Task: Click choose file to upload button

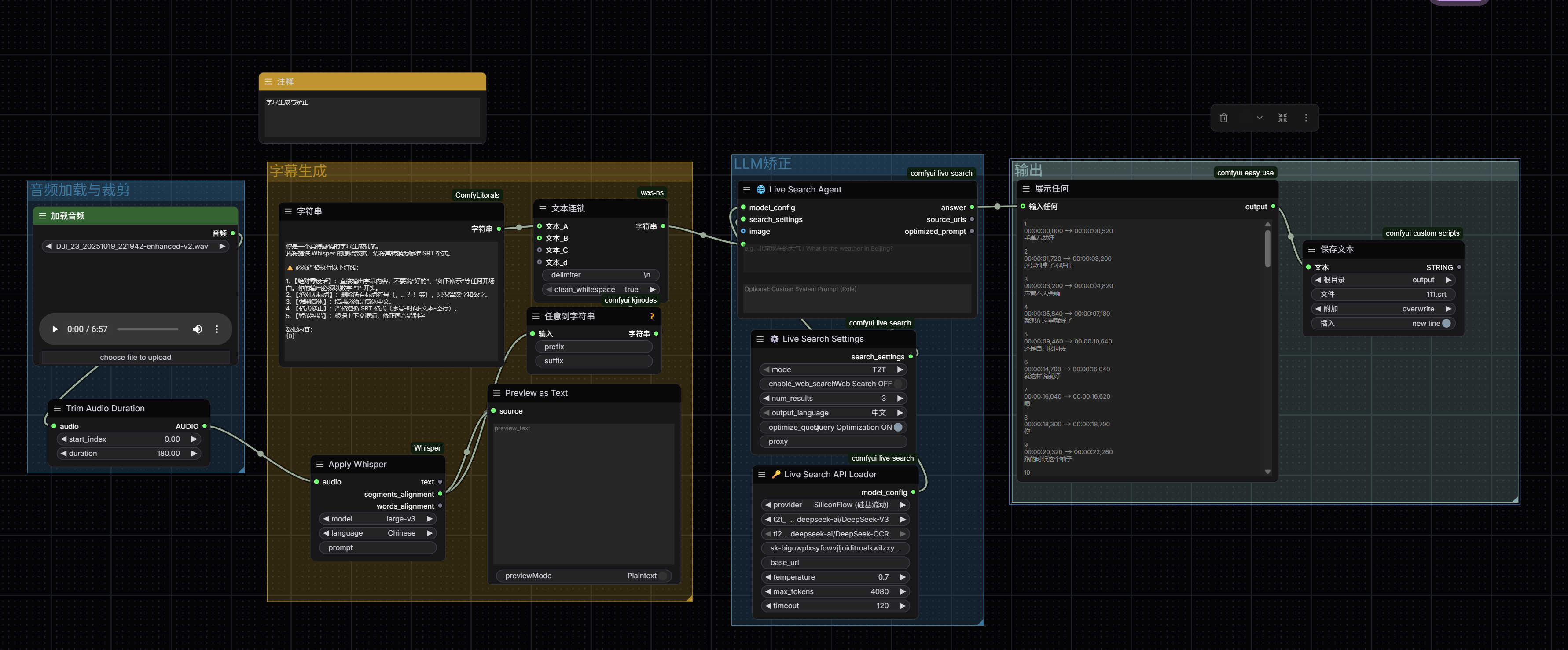Action: (135, 357)
